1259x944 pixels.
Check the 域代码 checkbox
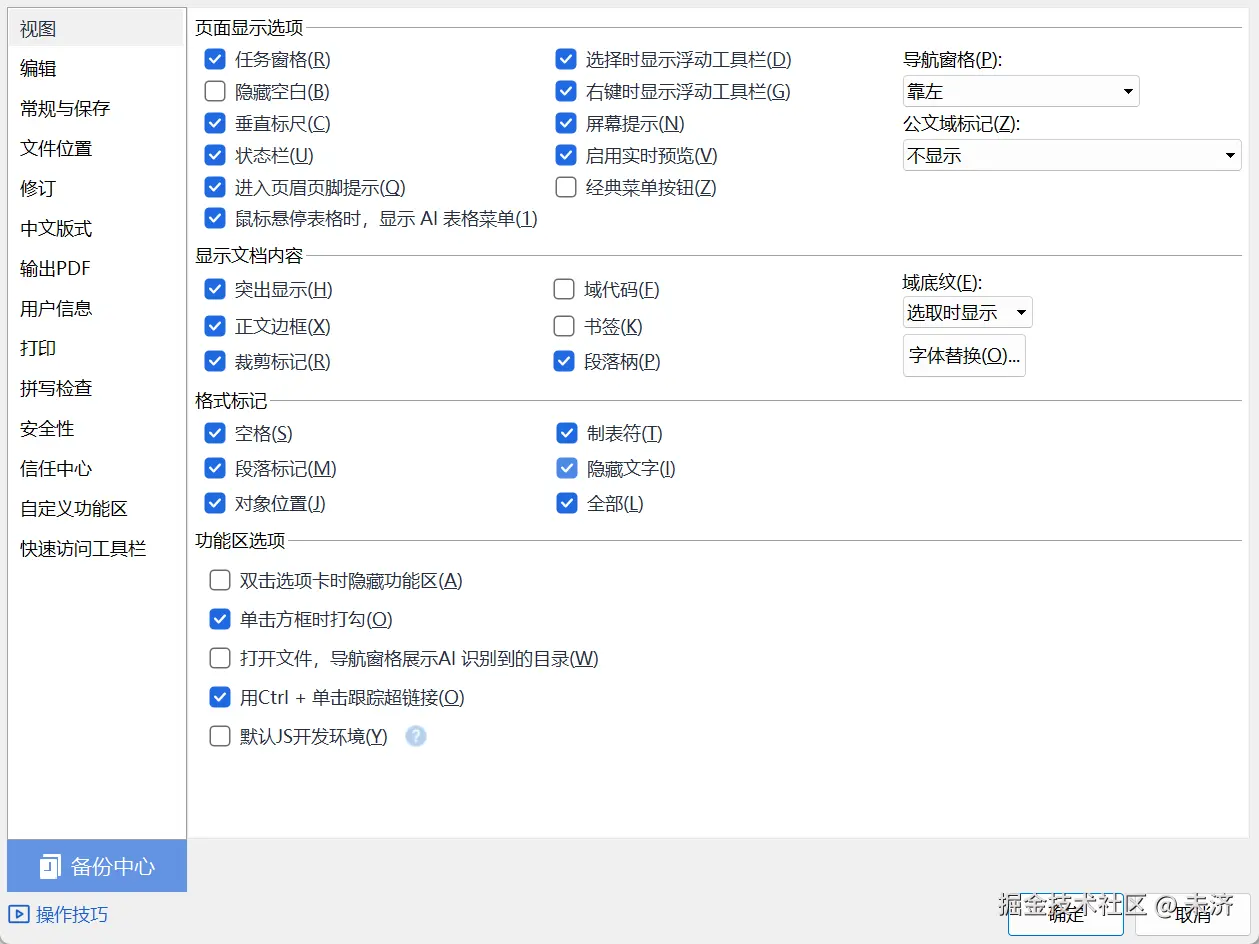pyautogui.click(x=564, y=290)
